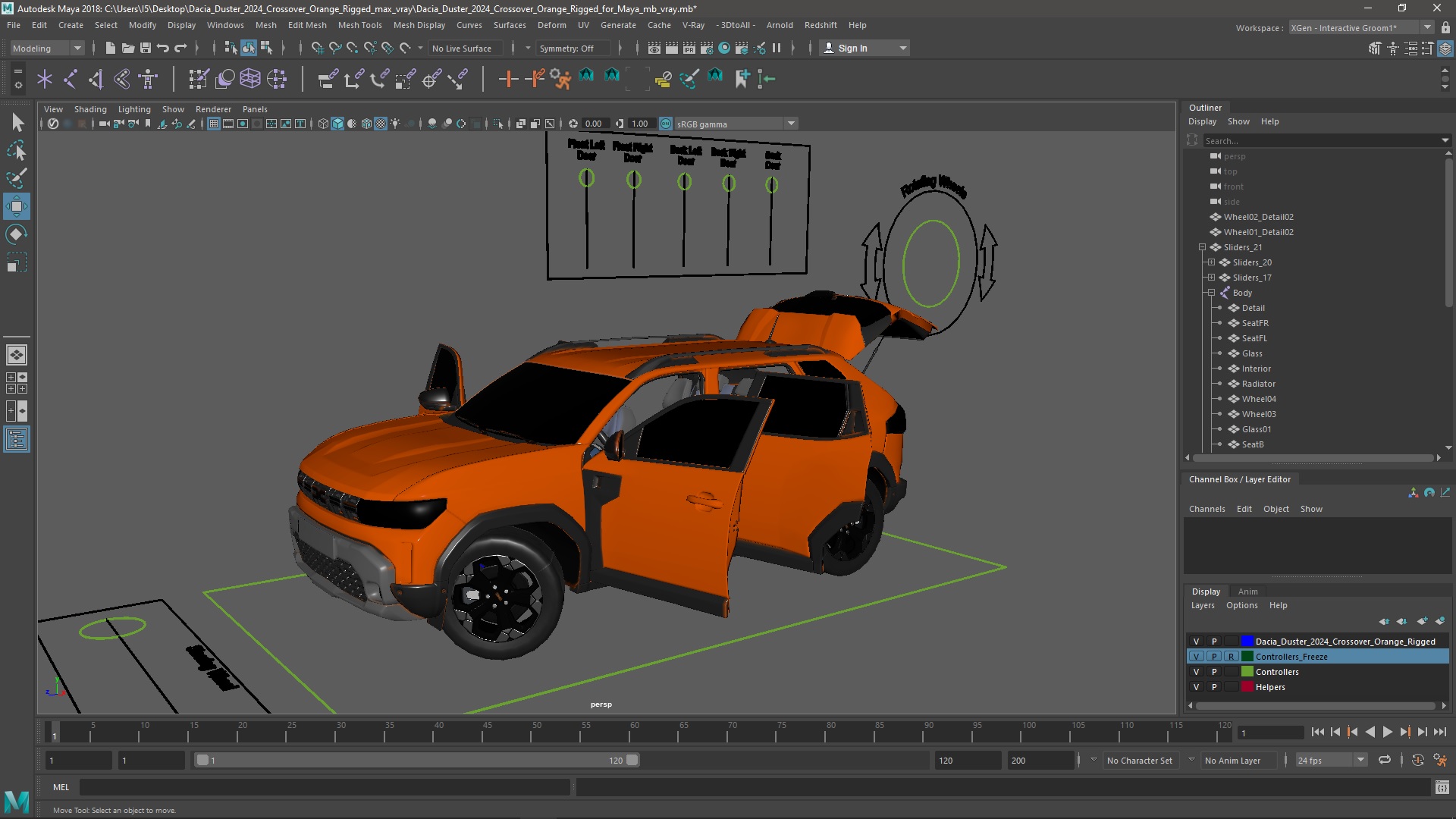Click the blue color swatch of Dacia_Duster layer
Image resolution: width=1456 pixels, height=819 pixels.
[1247, 642]
